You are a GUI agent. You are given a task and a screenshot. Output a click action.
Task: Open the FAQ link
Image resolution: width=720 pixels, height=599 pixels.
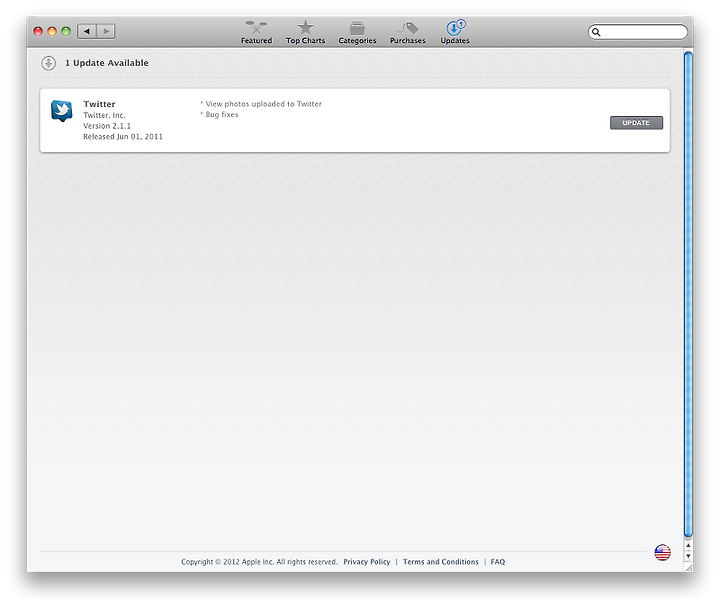[x=498, y=562]
